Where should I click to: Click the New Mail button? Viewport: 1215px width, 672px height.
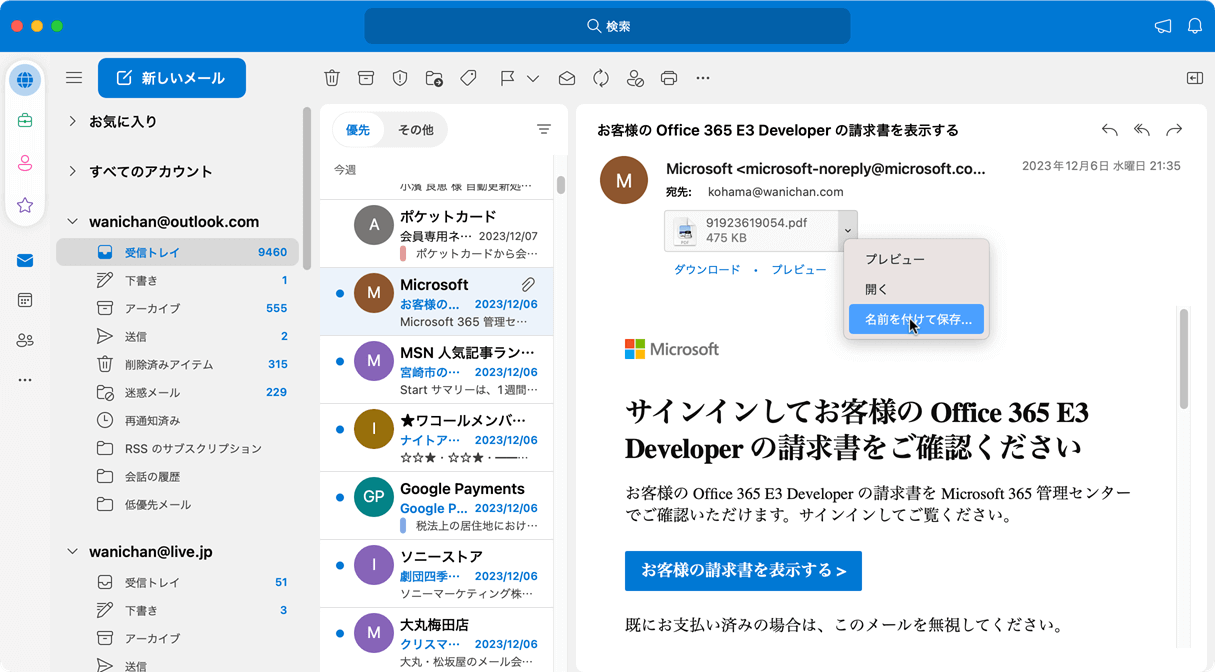click(172, 78)
